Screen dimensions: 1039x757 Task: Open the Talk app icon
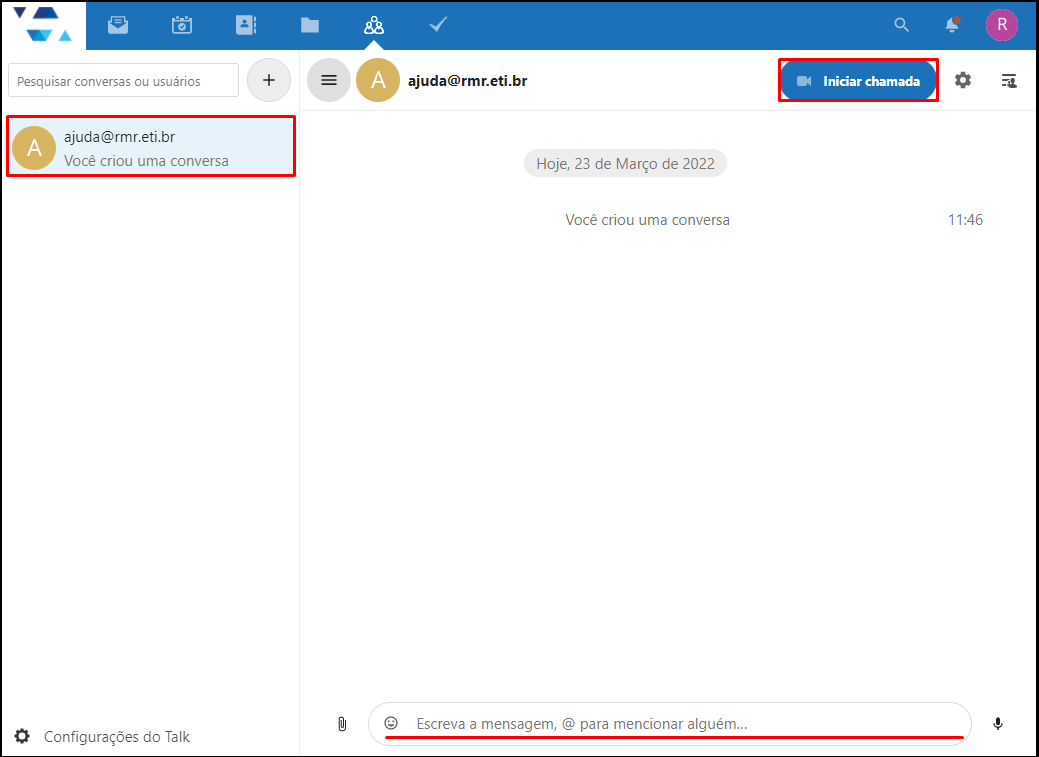[x=374, y=25]
